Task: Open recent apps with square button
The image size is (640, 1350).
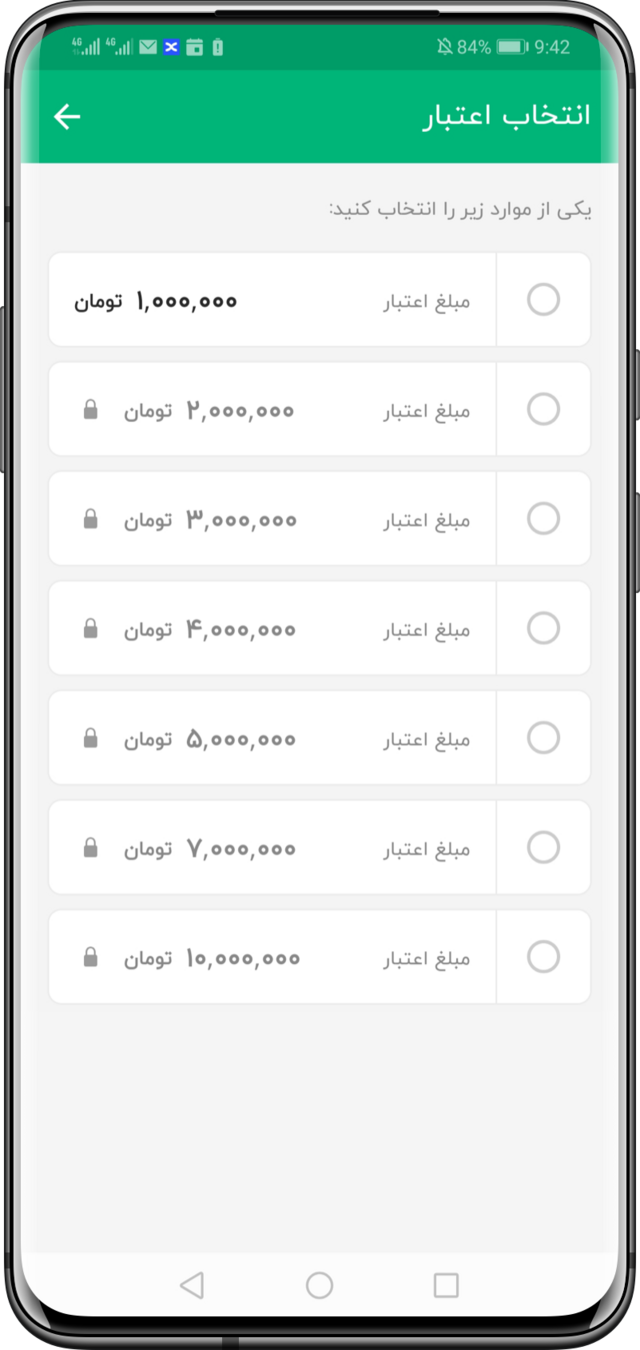Action: [x=446, y=1285]
